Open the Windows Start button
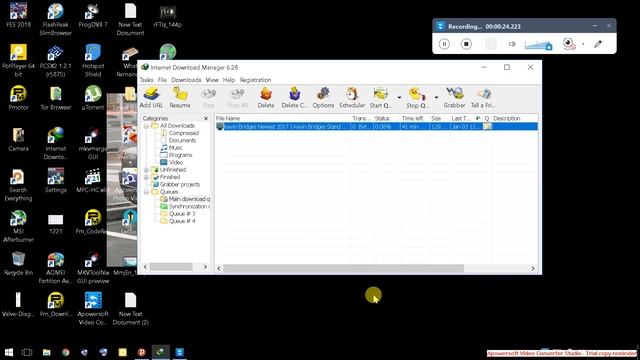Image resolution: width=640 pixels, height=360 pixels. coord(9,352)
